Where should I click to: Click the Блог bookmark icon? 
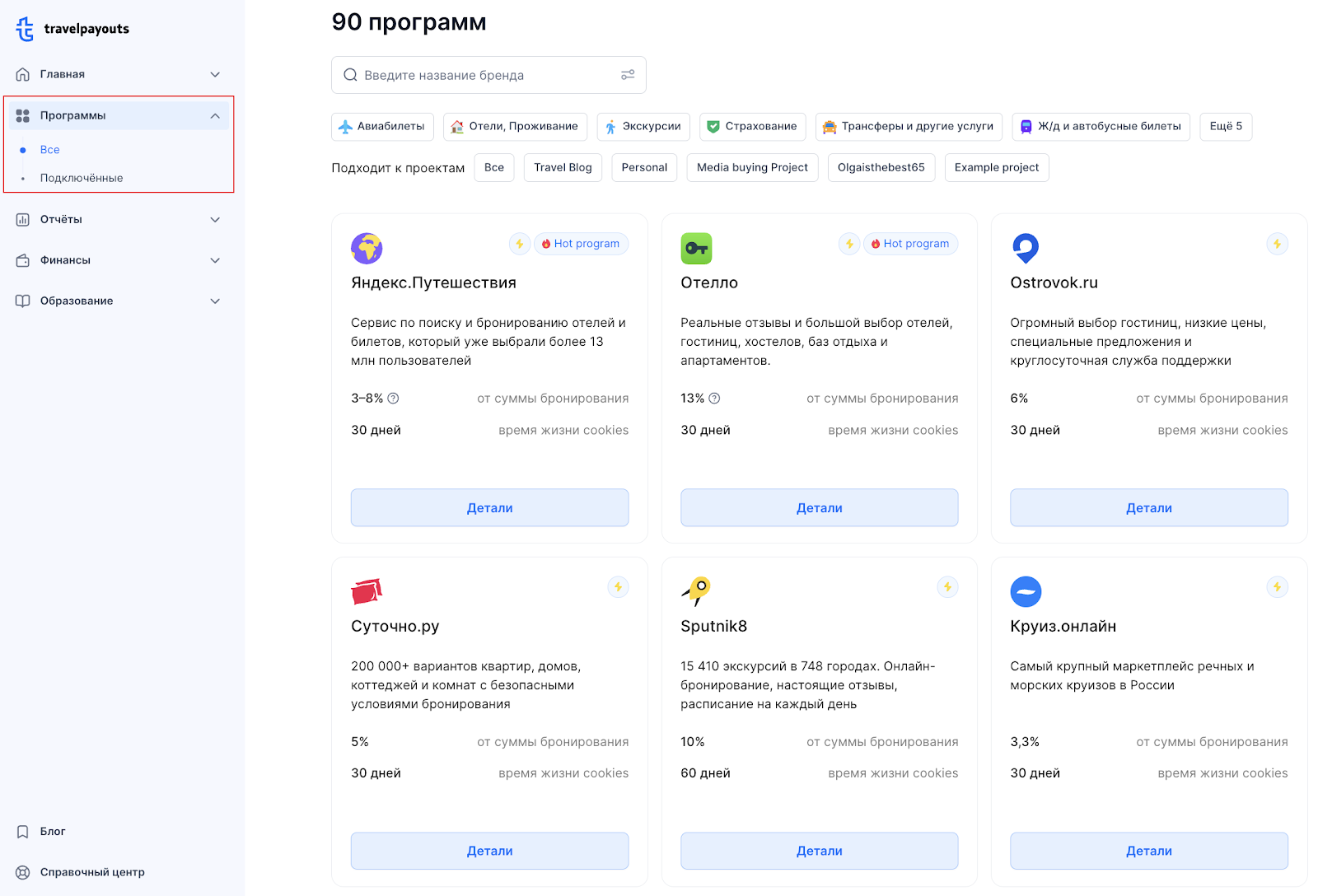[23, 832]
